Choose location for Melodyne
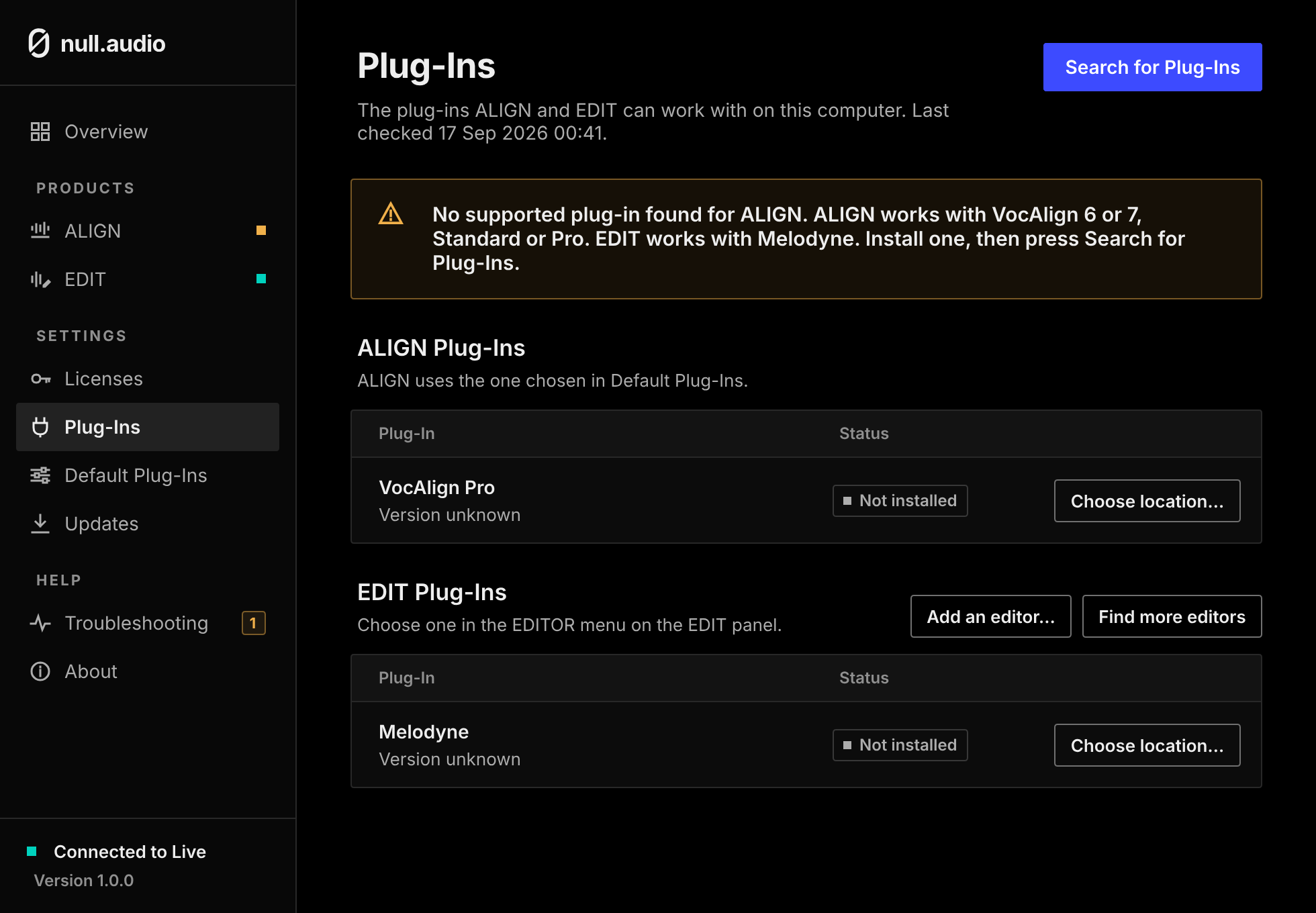This screenshot has height=913, width=1316. tap(1147, 745)
